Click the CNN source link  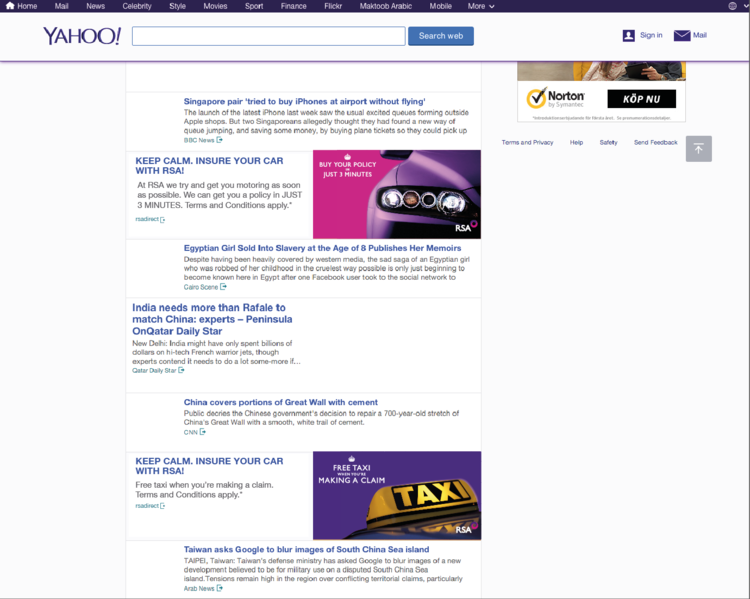(190, 432)
